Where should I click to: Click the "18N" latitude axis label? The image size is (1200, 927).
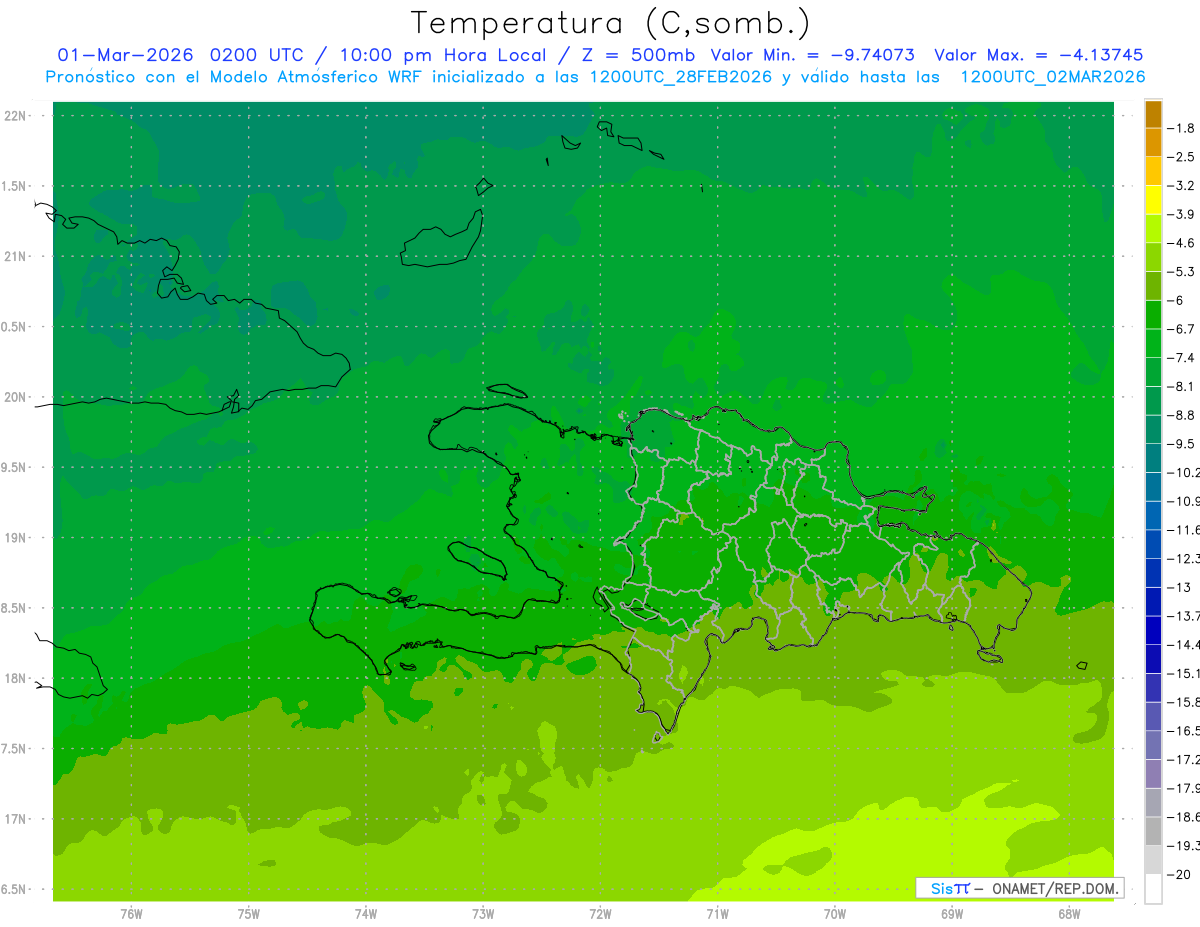coord(16,678)
